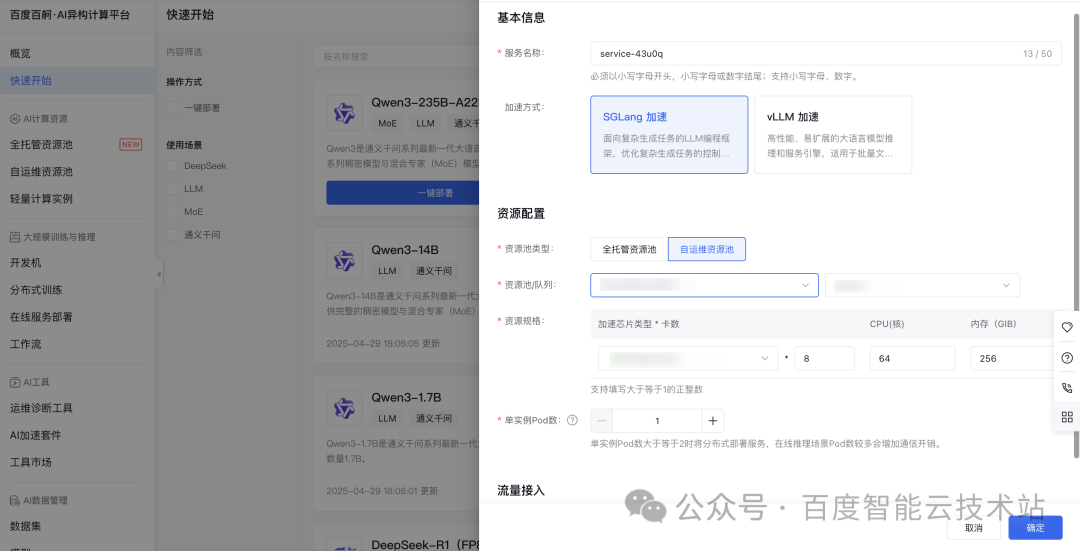Click 一键部署 button on Qwen3-235B card

click(x=402, y=193)
